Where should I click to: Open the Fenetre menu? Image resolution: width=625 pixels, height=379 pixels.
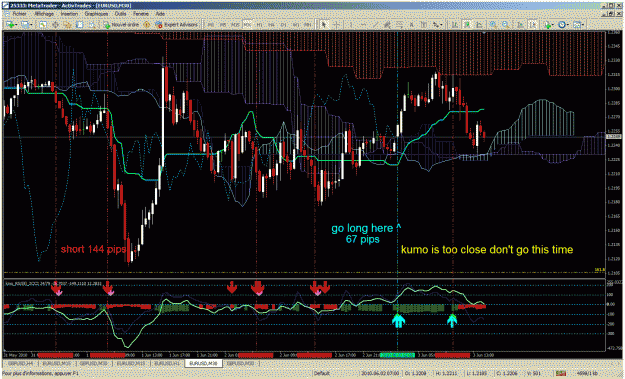pyautogui.click(x=141, y=14)
